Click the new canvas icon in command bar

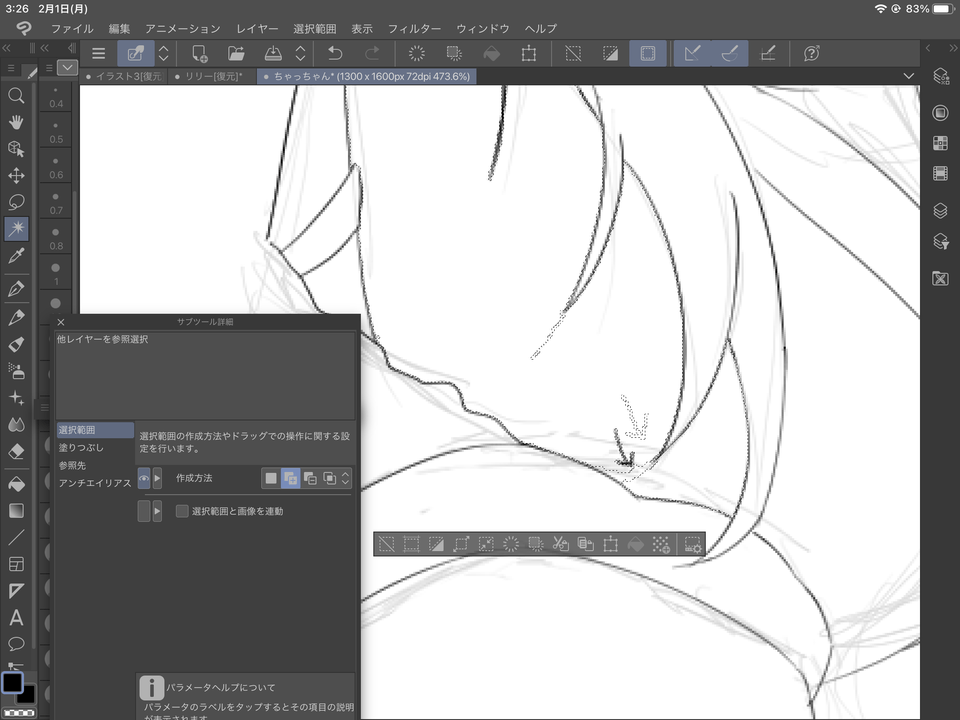pyautogui.click(x=200, y=54)
